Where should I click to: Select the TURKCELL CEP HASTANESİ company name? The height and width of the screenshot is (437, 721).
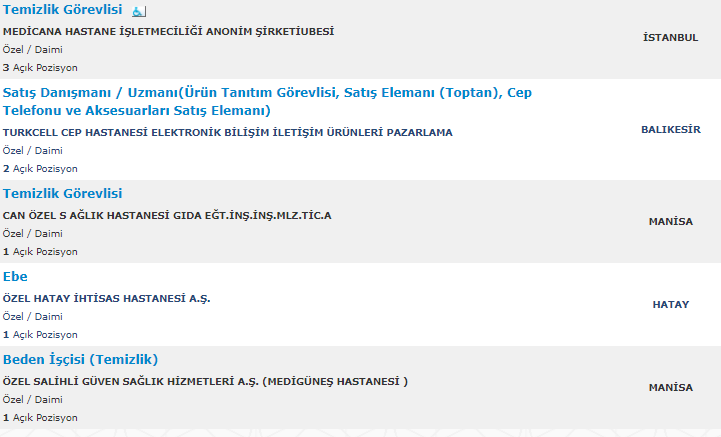tap(228, 132)
